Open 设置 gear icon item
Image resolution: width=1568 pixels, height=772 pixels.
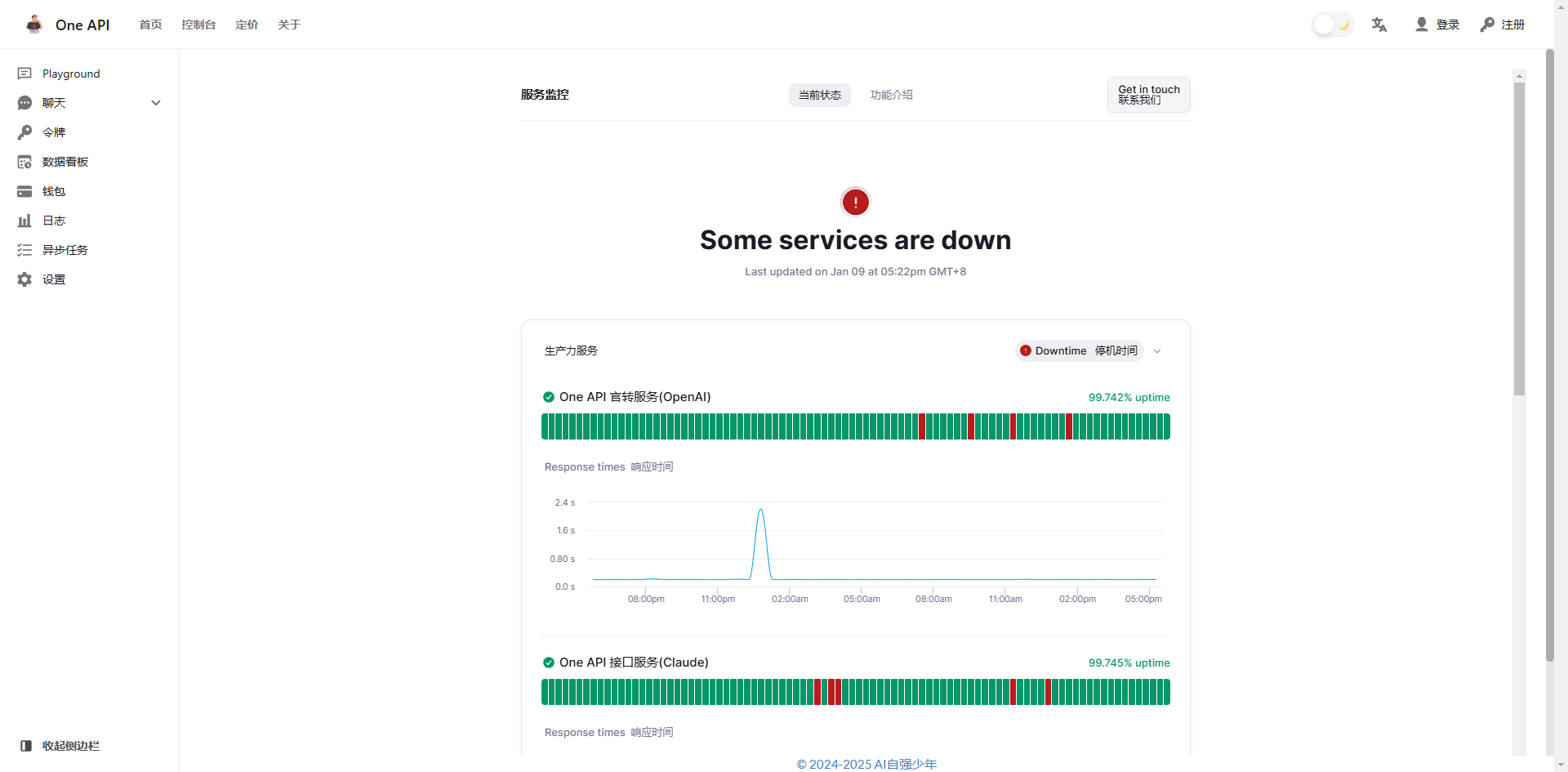pos(24,279)
